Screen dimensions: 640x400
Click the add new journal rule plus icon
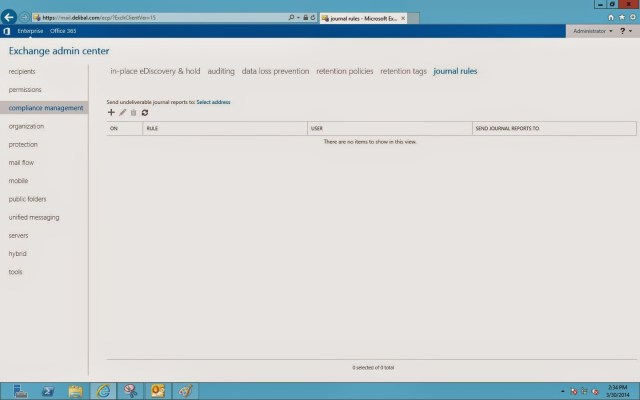(x=111, y=113)
